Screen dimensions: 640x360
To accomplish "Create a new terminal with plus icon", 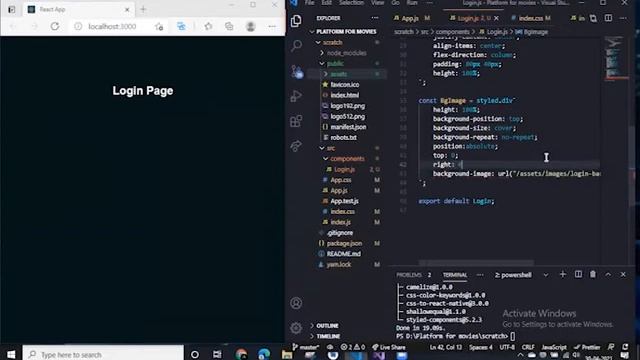I will tap(563, 274).
